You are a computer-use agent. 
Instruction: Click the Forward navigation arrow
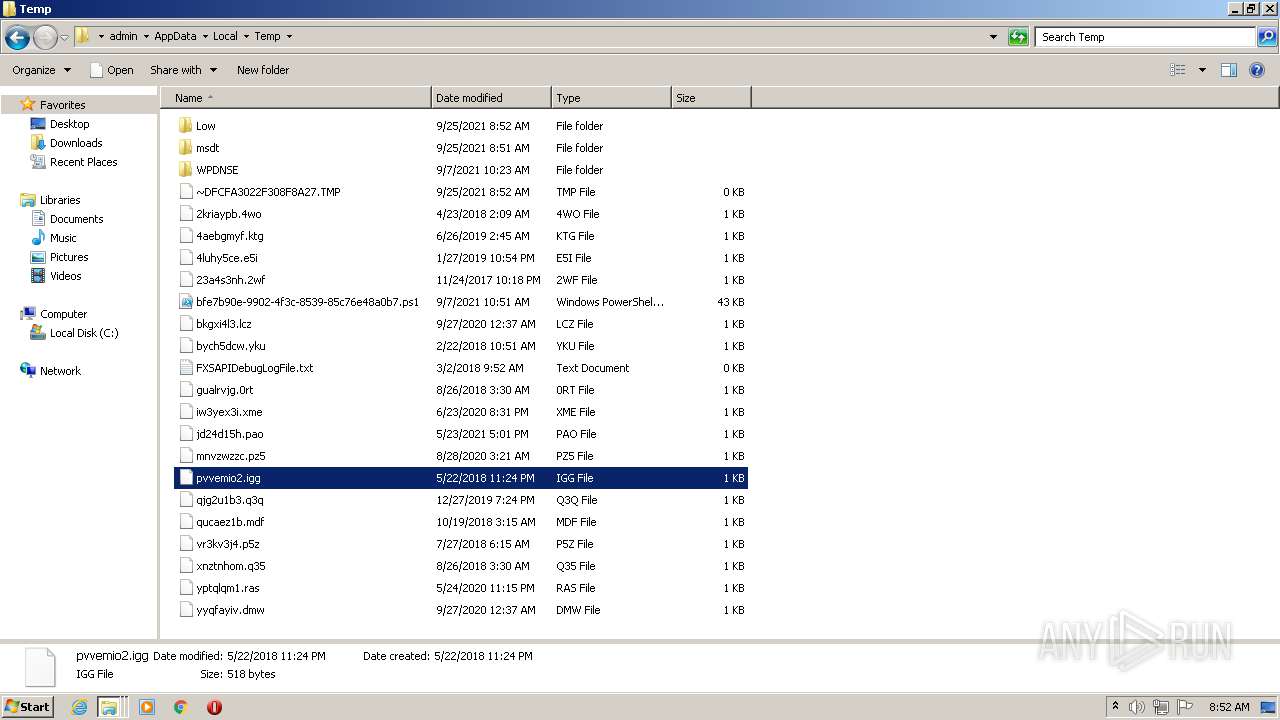click(45, 37)
